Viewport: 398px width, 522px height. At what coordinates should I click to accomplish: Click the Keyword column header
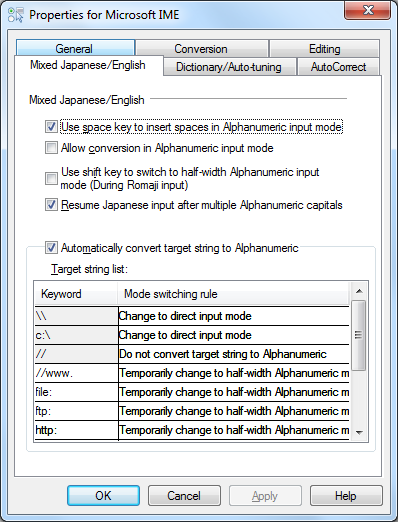coord(76,294)
